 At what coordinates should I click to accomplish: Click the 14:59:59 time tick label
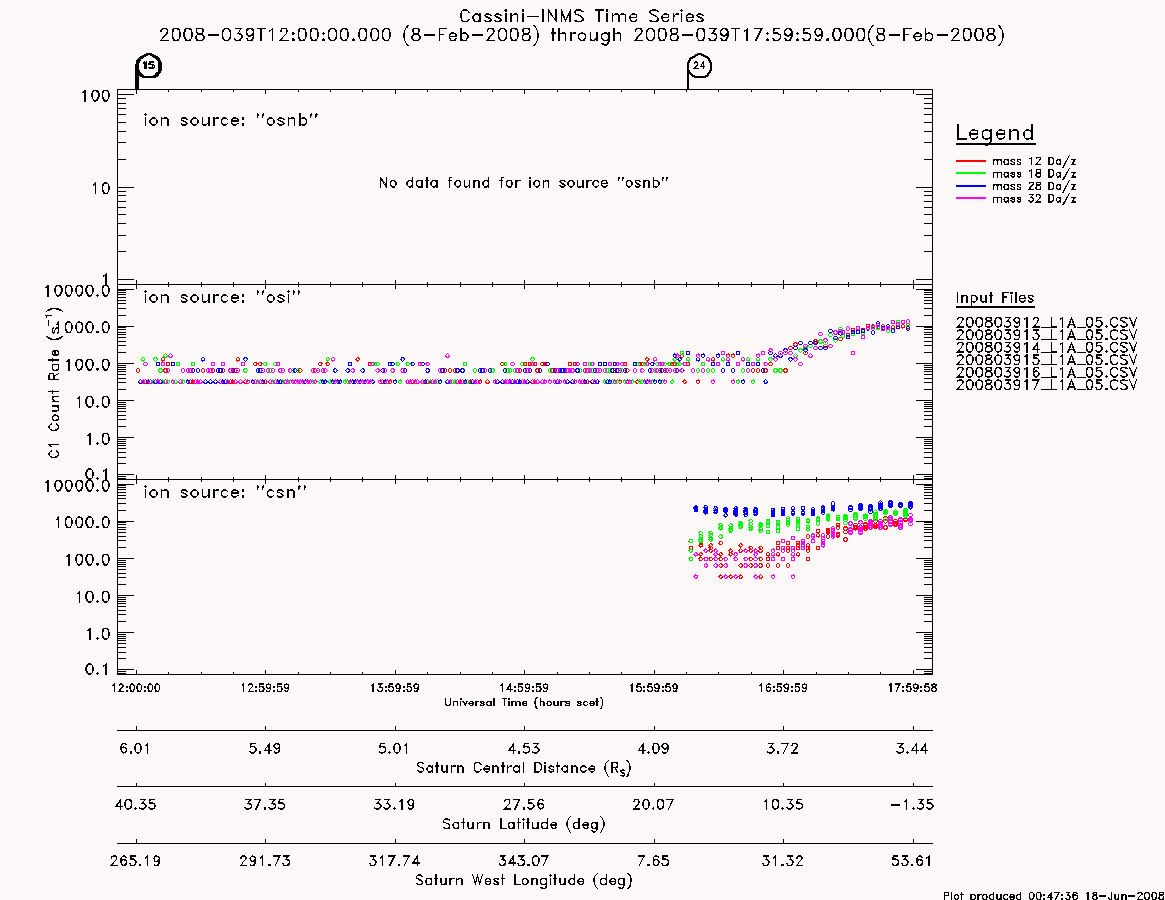click(x=524, y=688)
